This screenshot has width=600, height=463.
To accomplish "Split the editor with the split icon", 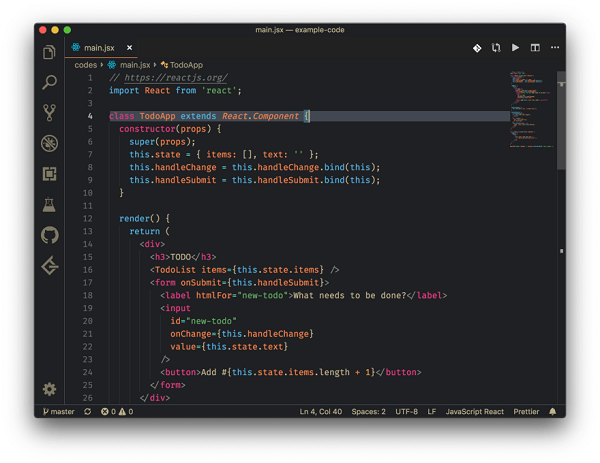I will [535, 48].
